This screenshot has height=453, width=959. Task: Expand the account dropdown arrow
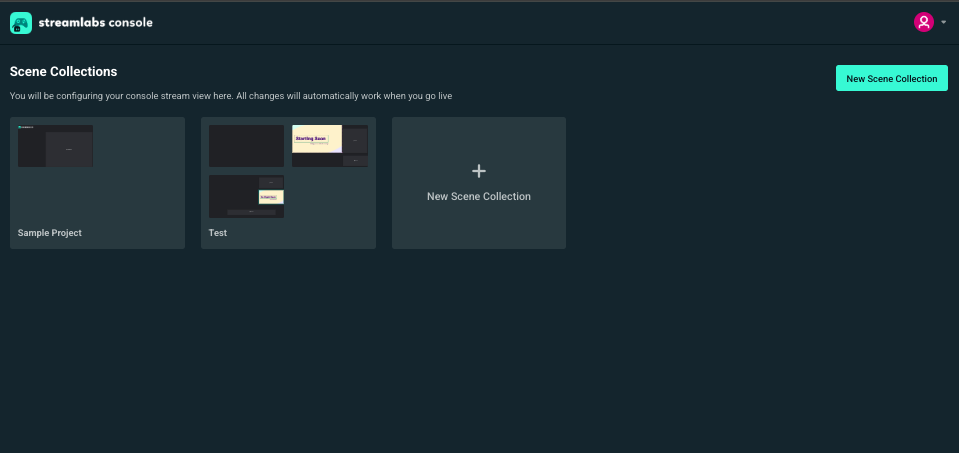tap(943, 22)
